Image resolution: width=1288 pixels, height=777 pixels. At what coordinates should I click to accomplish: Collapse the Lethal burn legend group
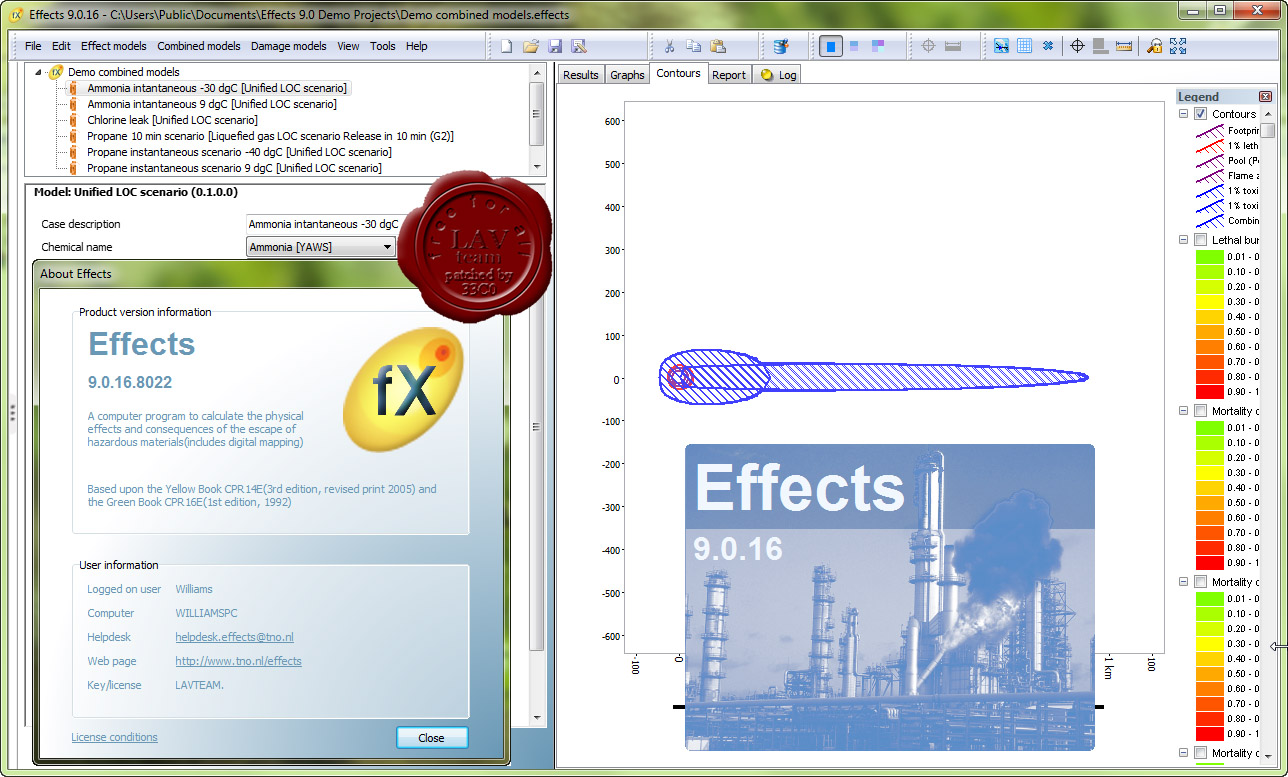point(1184,240)
